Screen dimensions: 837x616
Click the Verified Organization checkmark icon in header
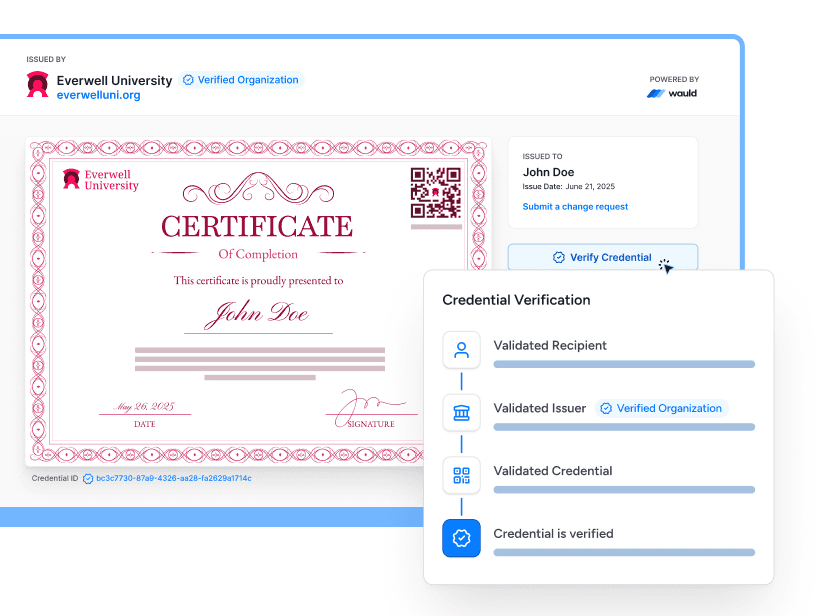coord(187,80)
